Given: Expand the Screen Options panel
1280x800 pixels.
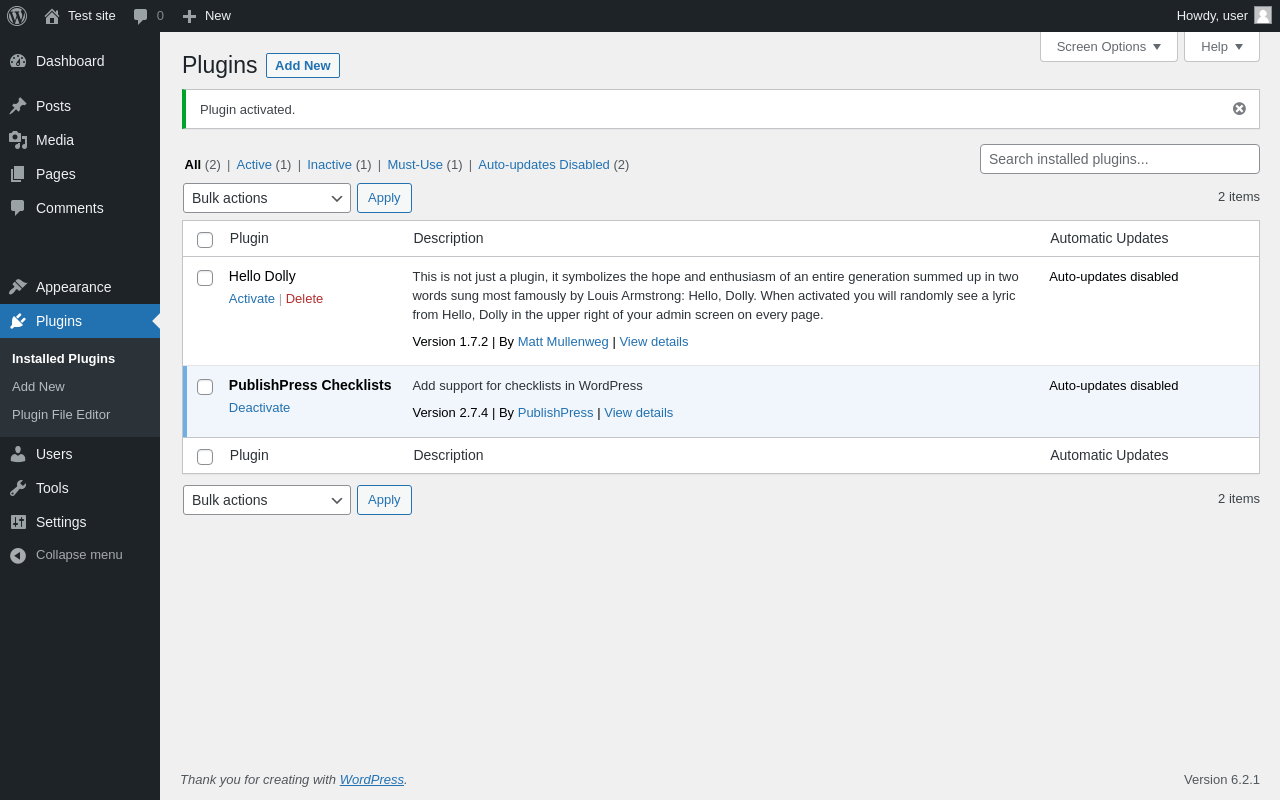Looking at the screenshot, I should coord(1109,46).
